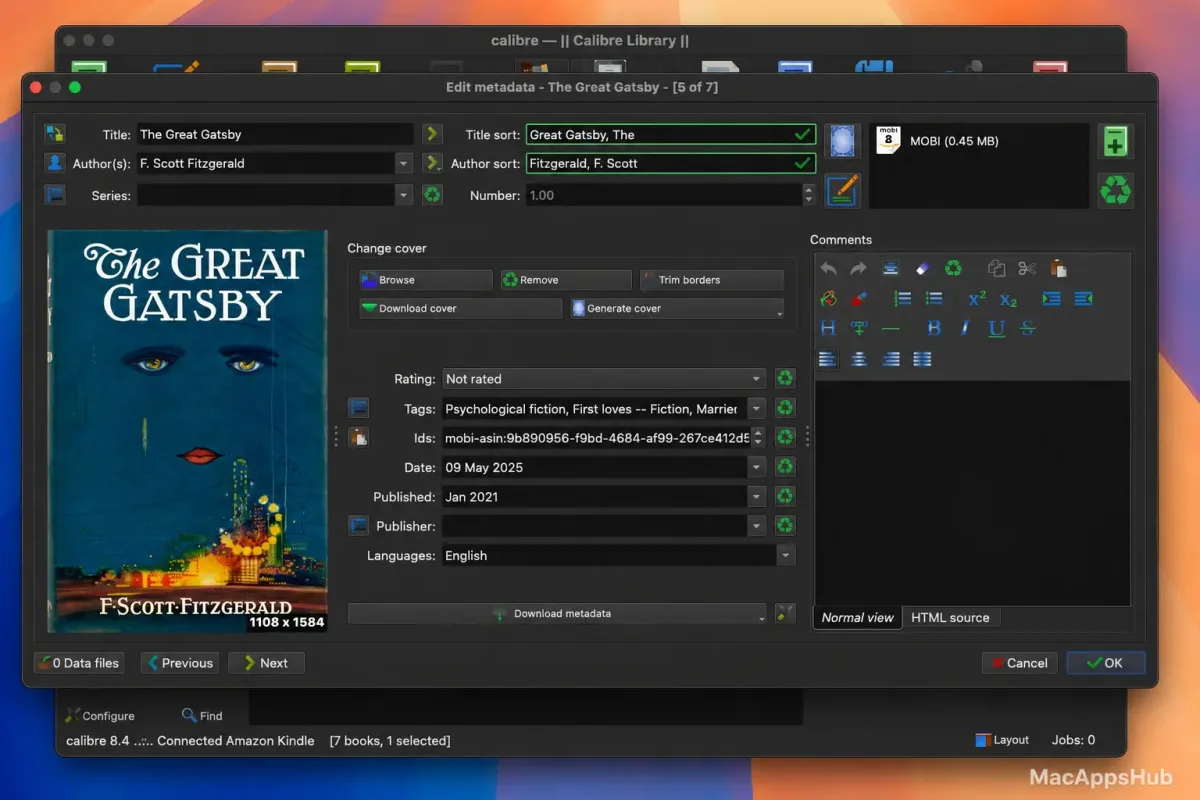Increase indentation in comments
The width and height of the screenshot is (1200, 800).
1051,298
